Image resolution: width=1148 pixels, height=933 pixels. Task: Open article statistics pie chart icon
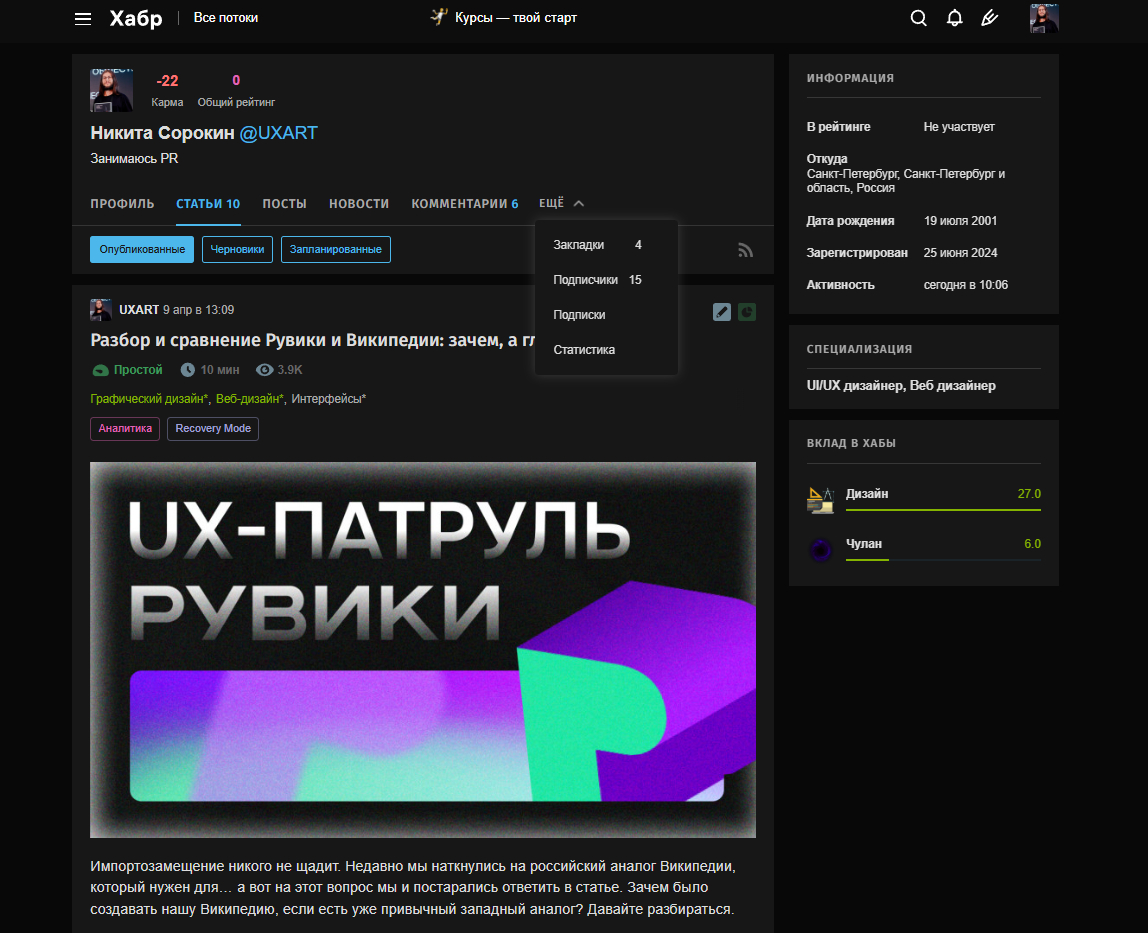[x=747, y=312]
